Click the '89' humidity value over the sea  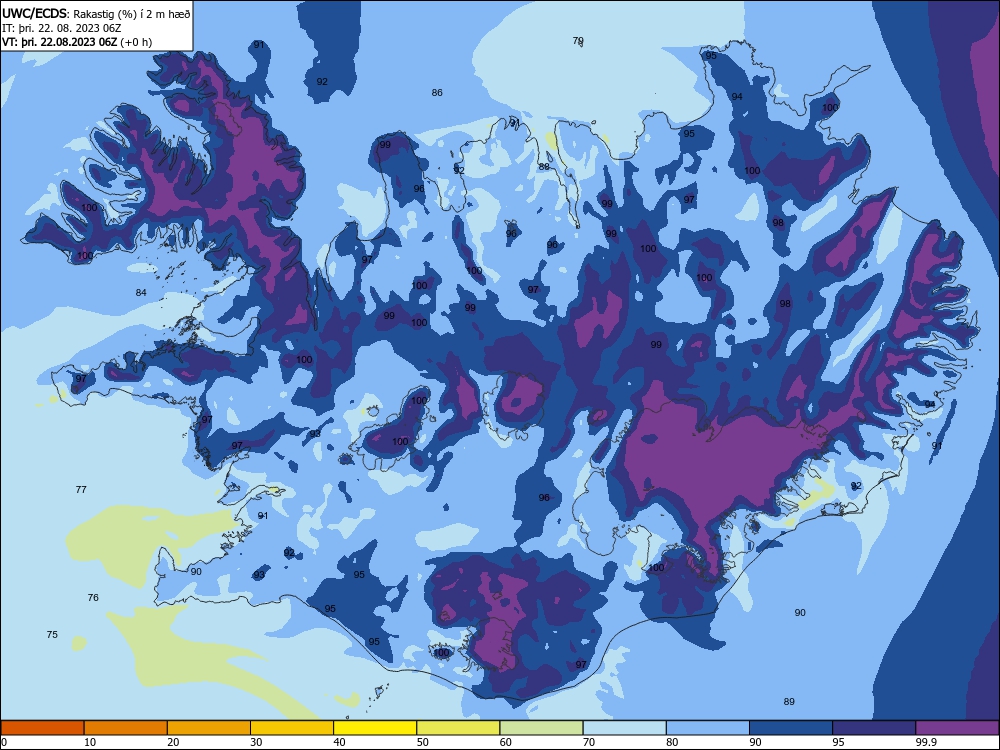click(789, 702)
